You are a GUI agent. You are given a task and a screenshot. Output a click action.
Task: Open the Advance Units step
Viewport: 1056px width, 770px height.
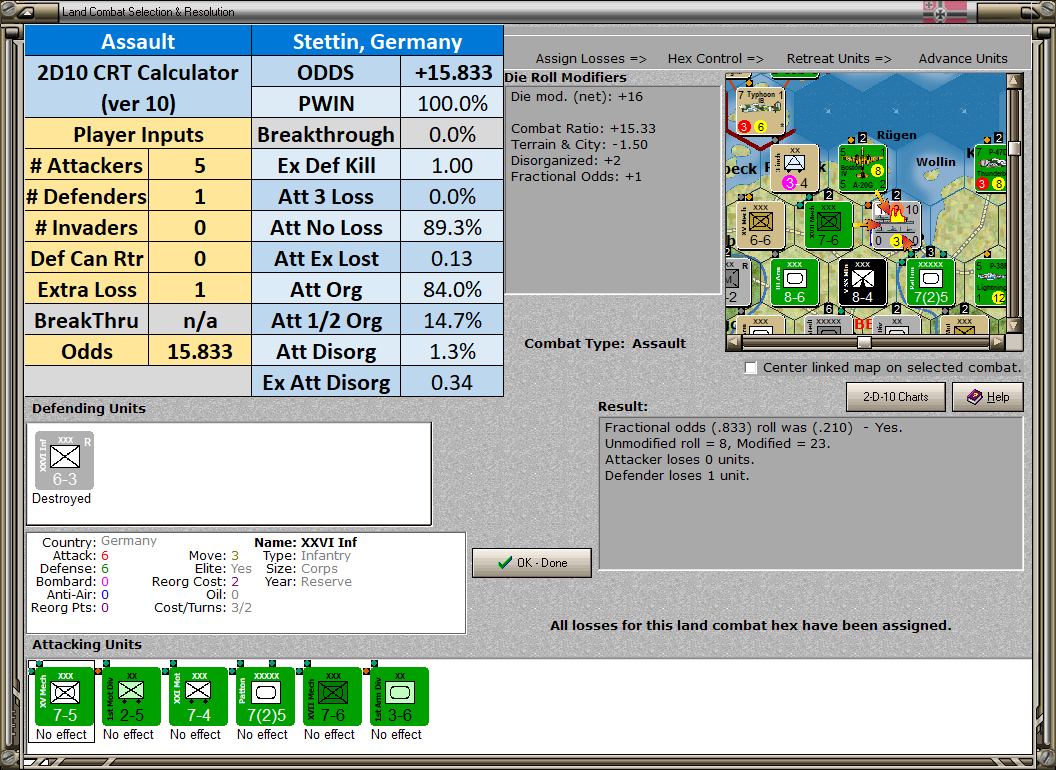963,59
